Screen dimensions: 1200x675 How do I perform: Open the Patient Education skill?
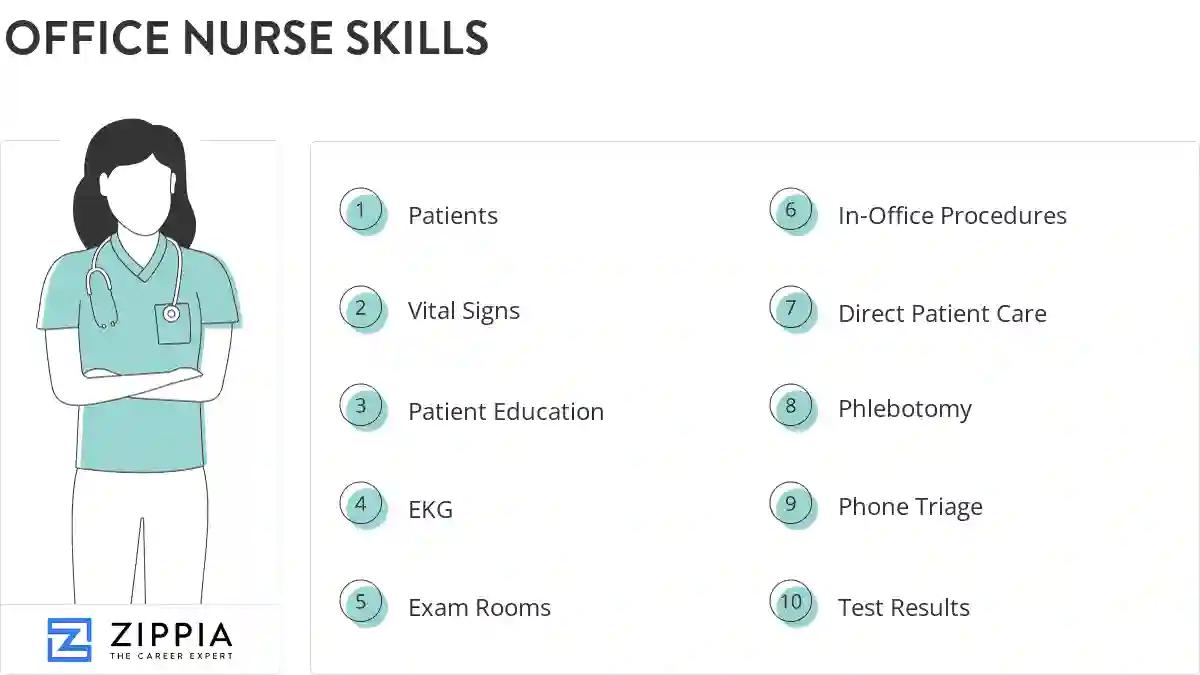click(506, 412)
